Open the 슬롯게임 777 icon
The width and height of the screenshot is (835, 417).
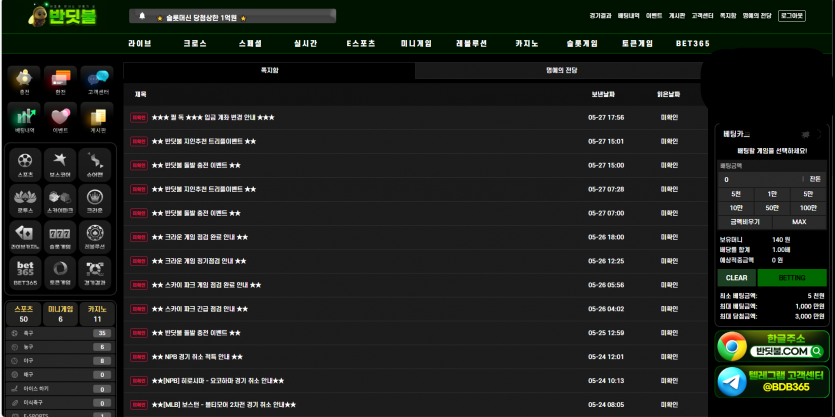pyautogui.click(x=60, y=236)
